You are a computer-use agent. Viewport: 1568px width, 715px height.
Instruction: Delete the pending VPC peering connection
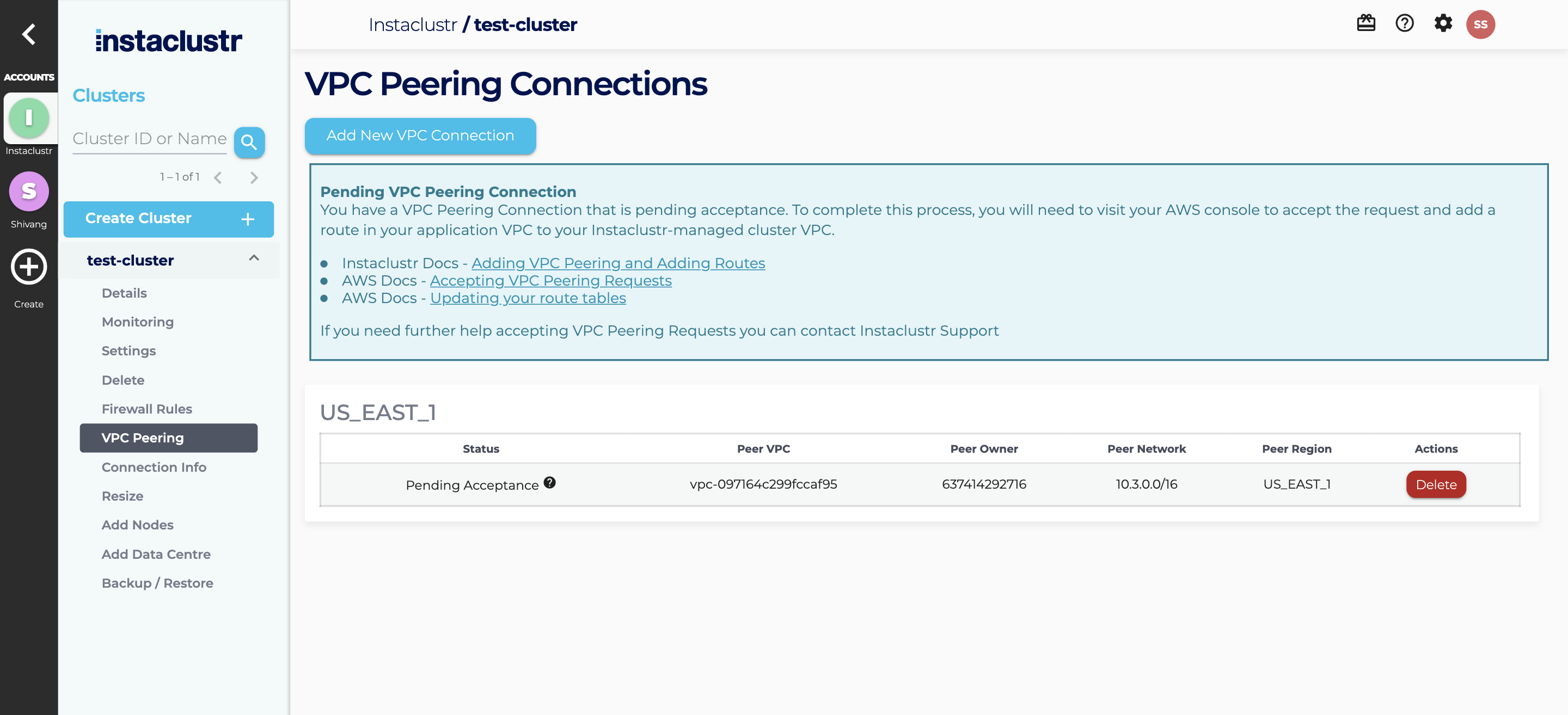(1435, 484)
